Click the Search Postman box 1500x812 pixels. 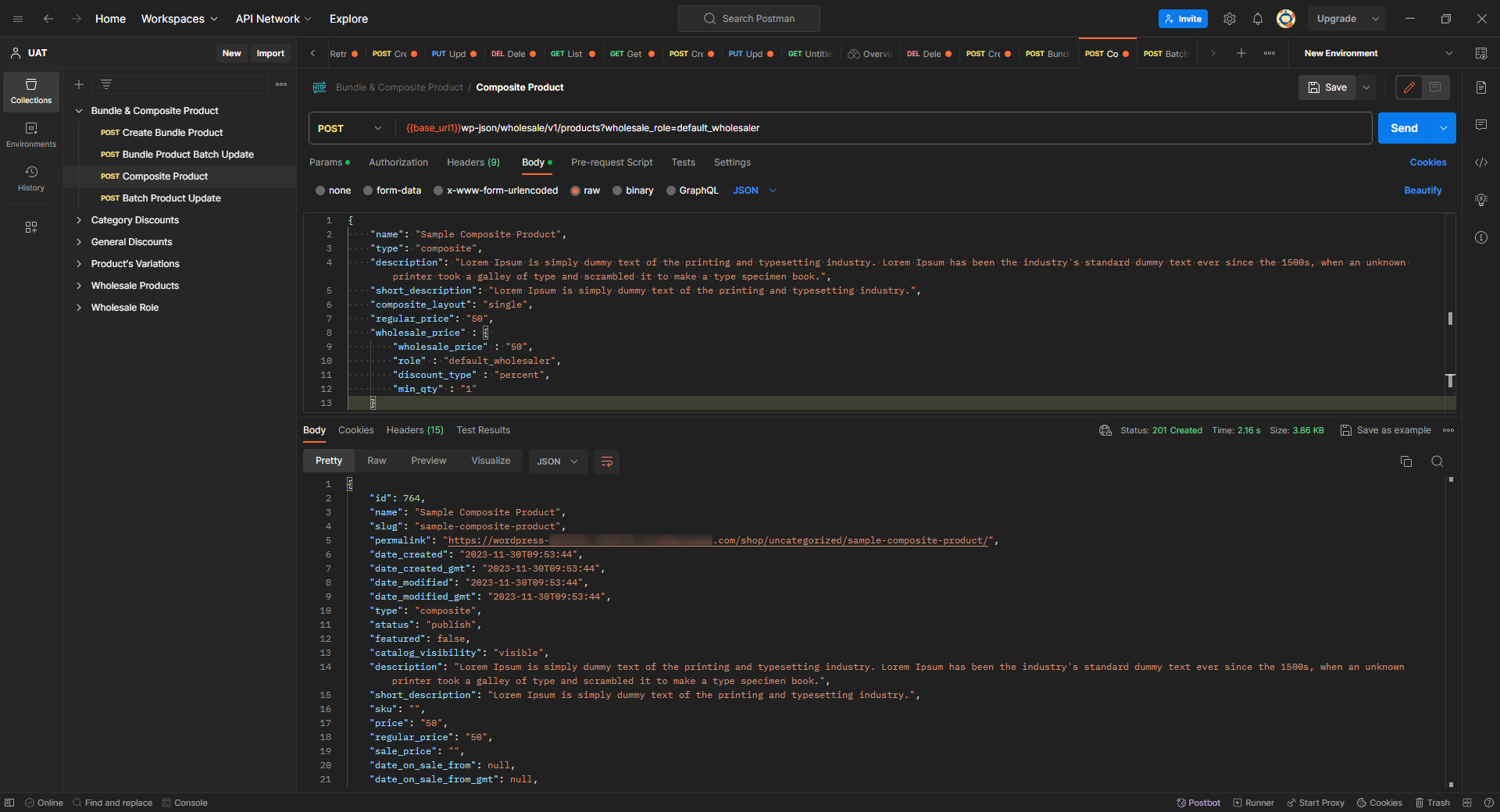(x=749, y=19)
